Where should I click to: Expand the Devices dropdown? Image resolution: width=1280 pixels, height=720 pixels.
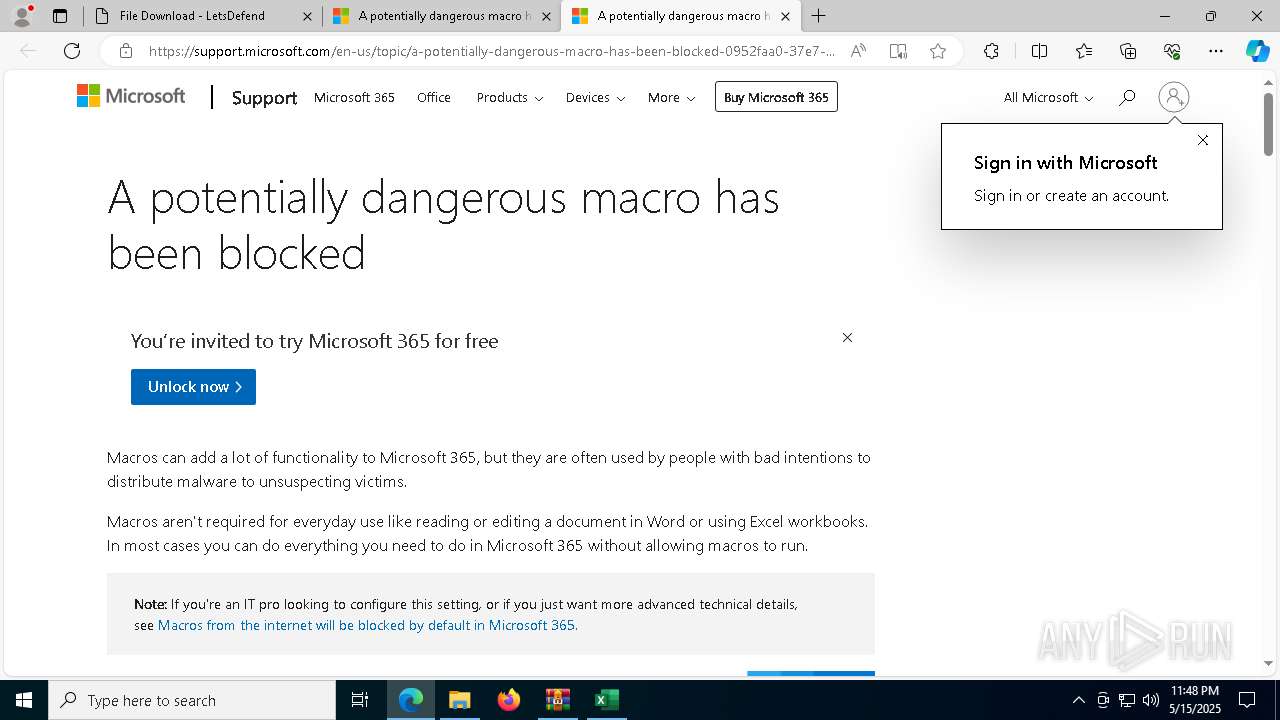595,97
